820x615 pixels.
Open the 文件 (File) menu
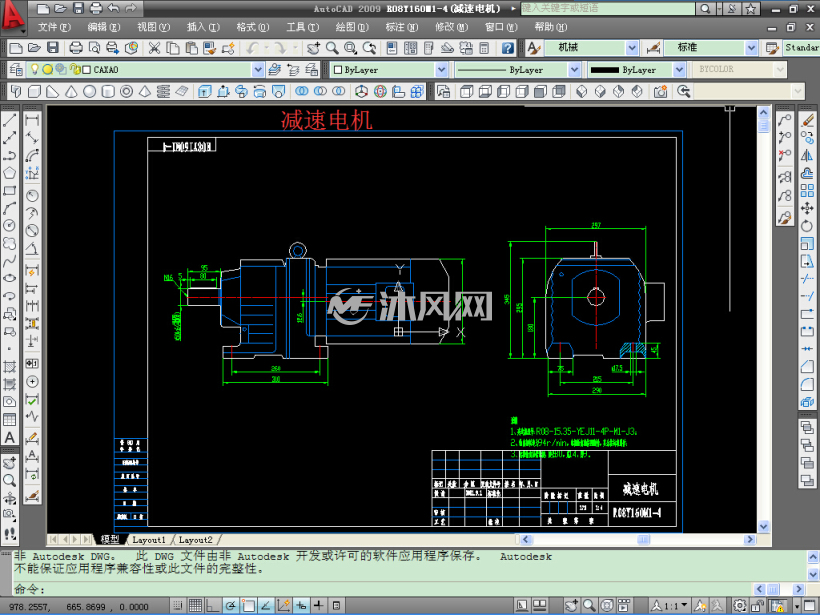point(54,27)
